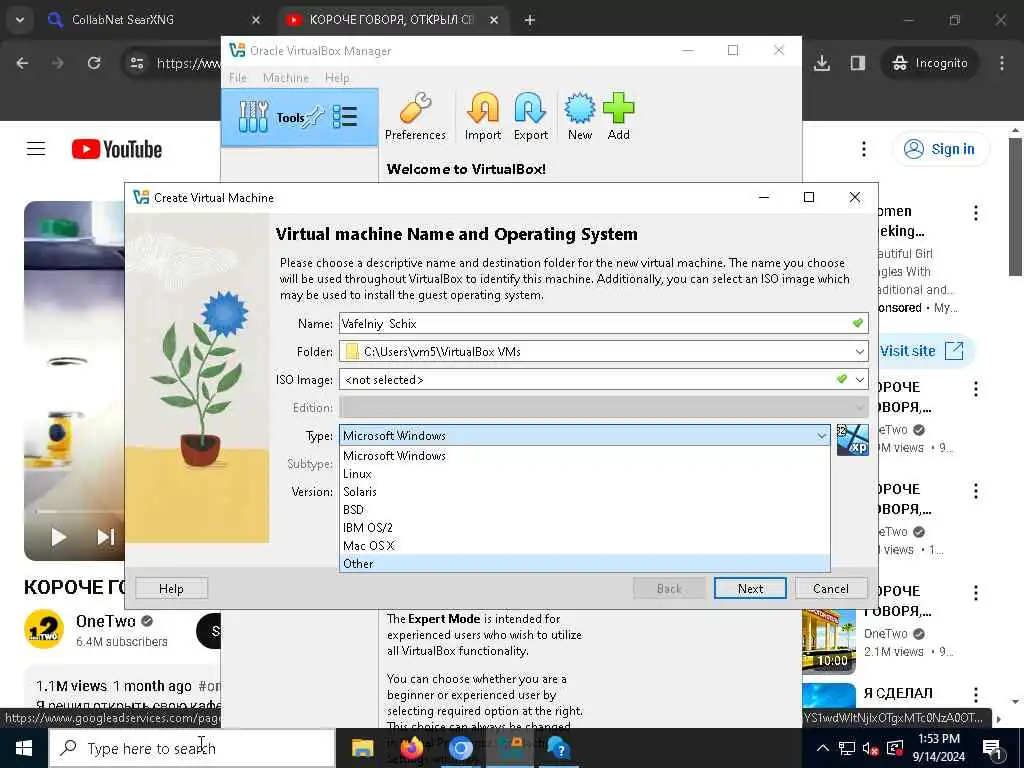The width and height of the screenshot is (1024, 768).
Task: Open the 10:00 recommended video thumbnail
Action: coord(829,641)
